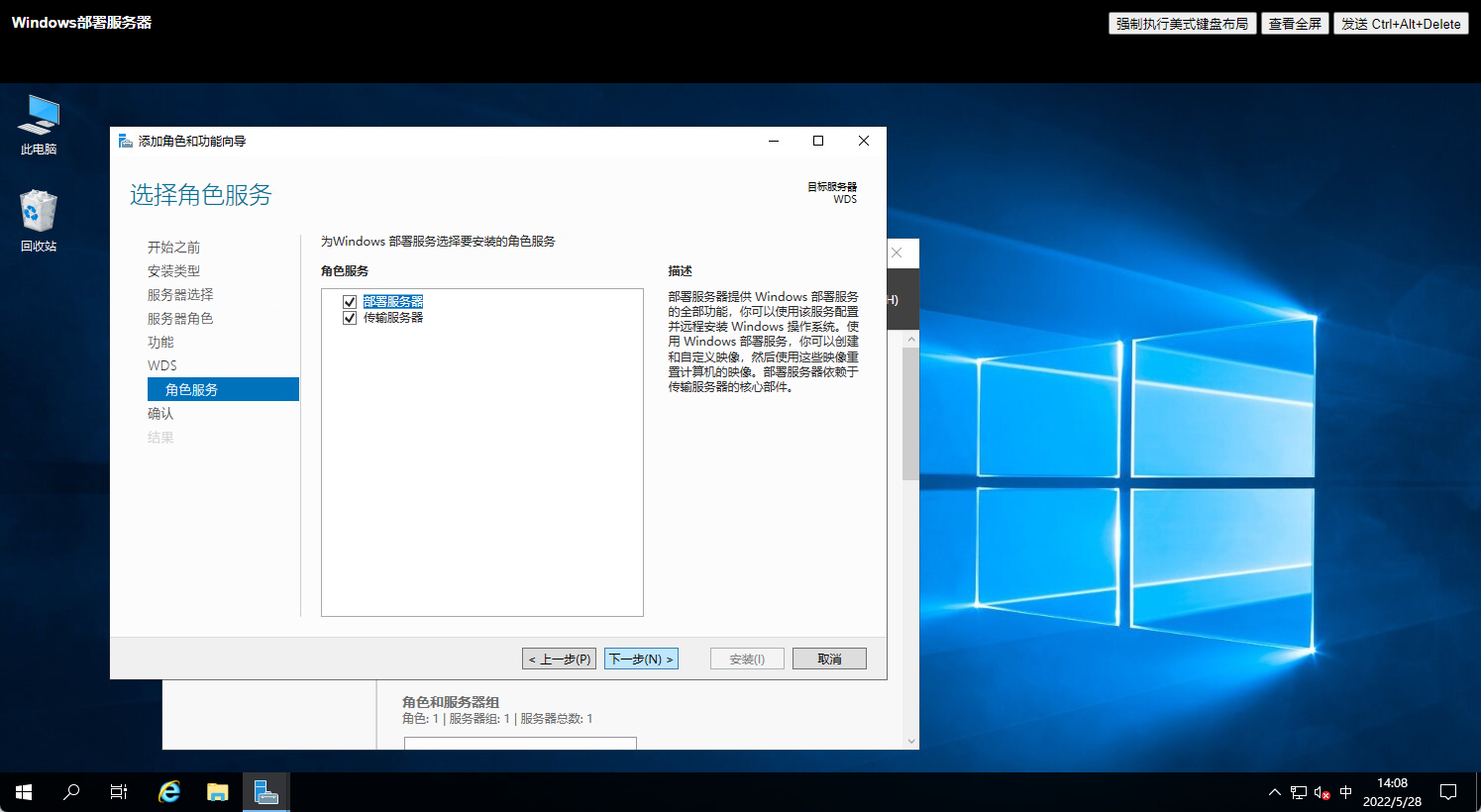Image resolution: width=1481 pixels, height=812 pixels.
Task: Open Task View on the taskbar
Action: 119,792
